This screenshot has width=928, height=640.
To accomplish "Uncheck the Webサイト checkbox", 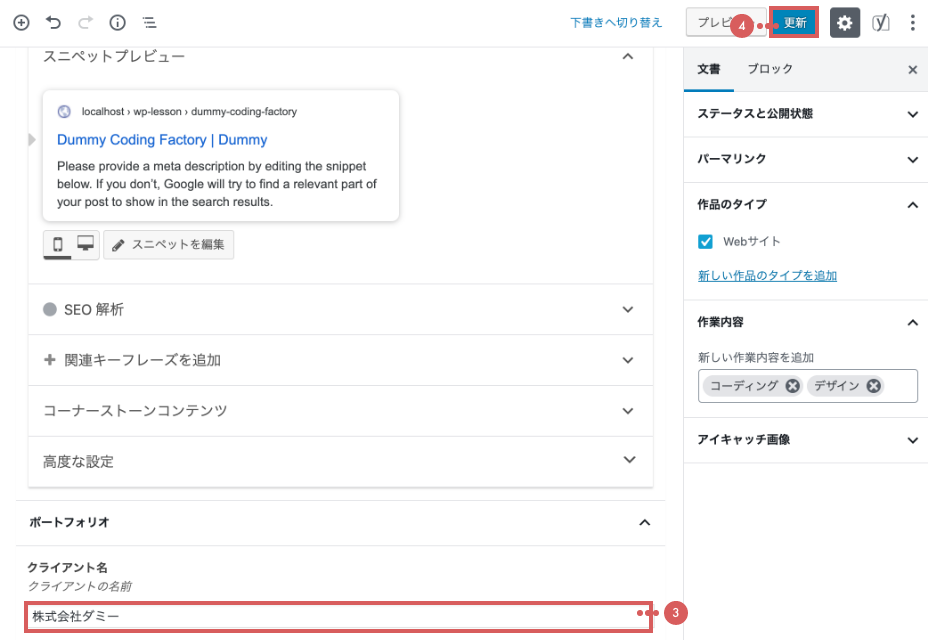I will [x=705, y=241].
